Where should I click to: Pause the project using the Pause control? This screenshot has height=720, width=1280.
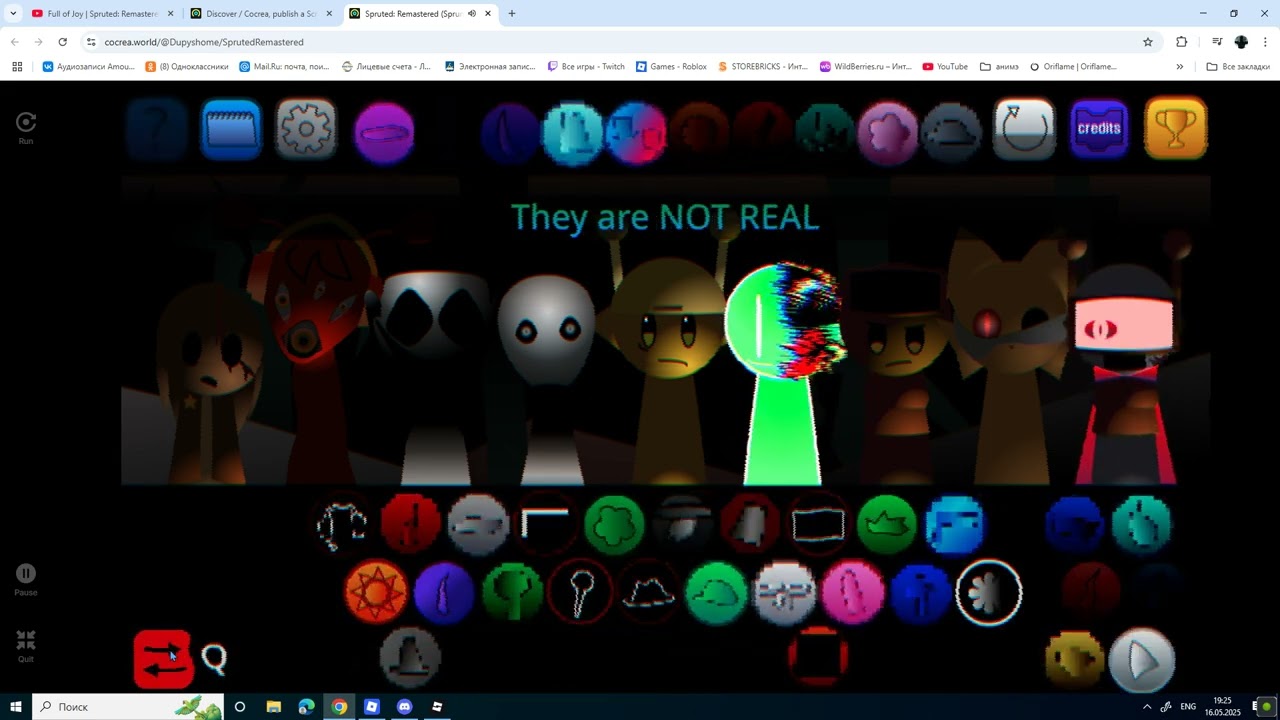(x=26, y=579)
